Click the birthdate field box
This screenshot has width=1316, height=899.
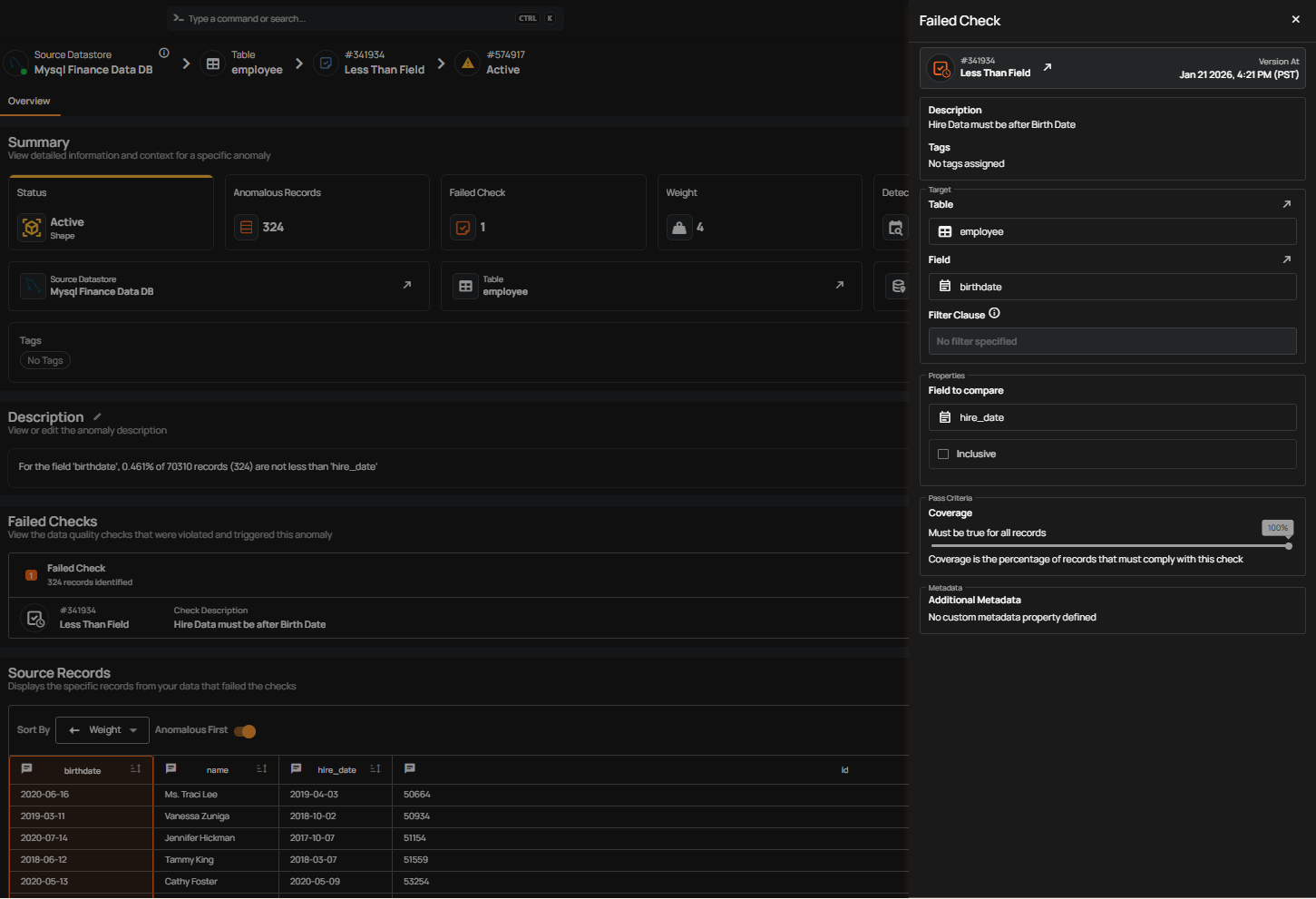[x=1112, y=287]
